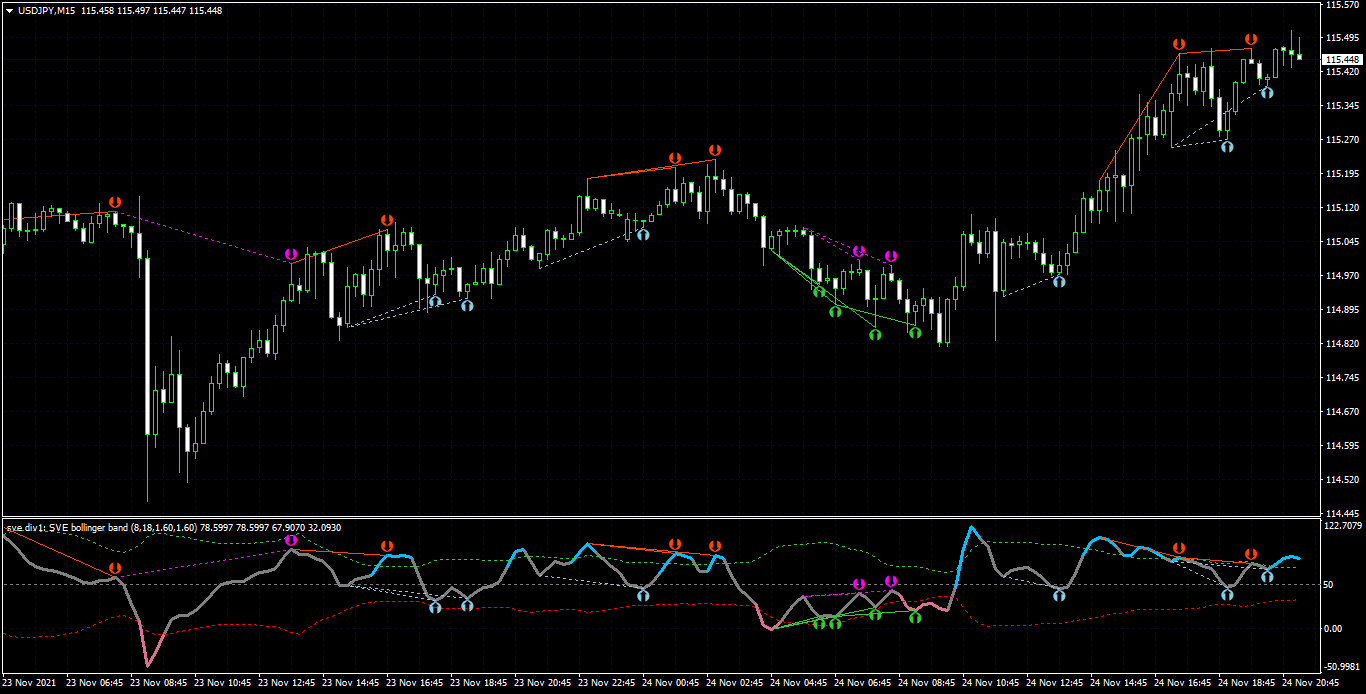Click red arrow in indicator window near 23 Nov 06:45

click(x=115, y=568)
